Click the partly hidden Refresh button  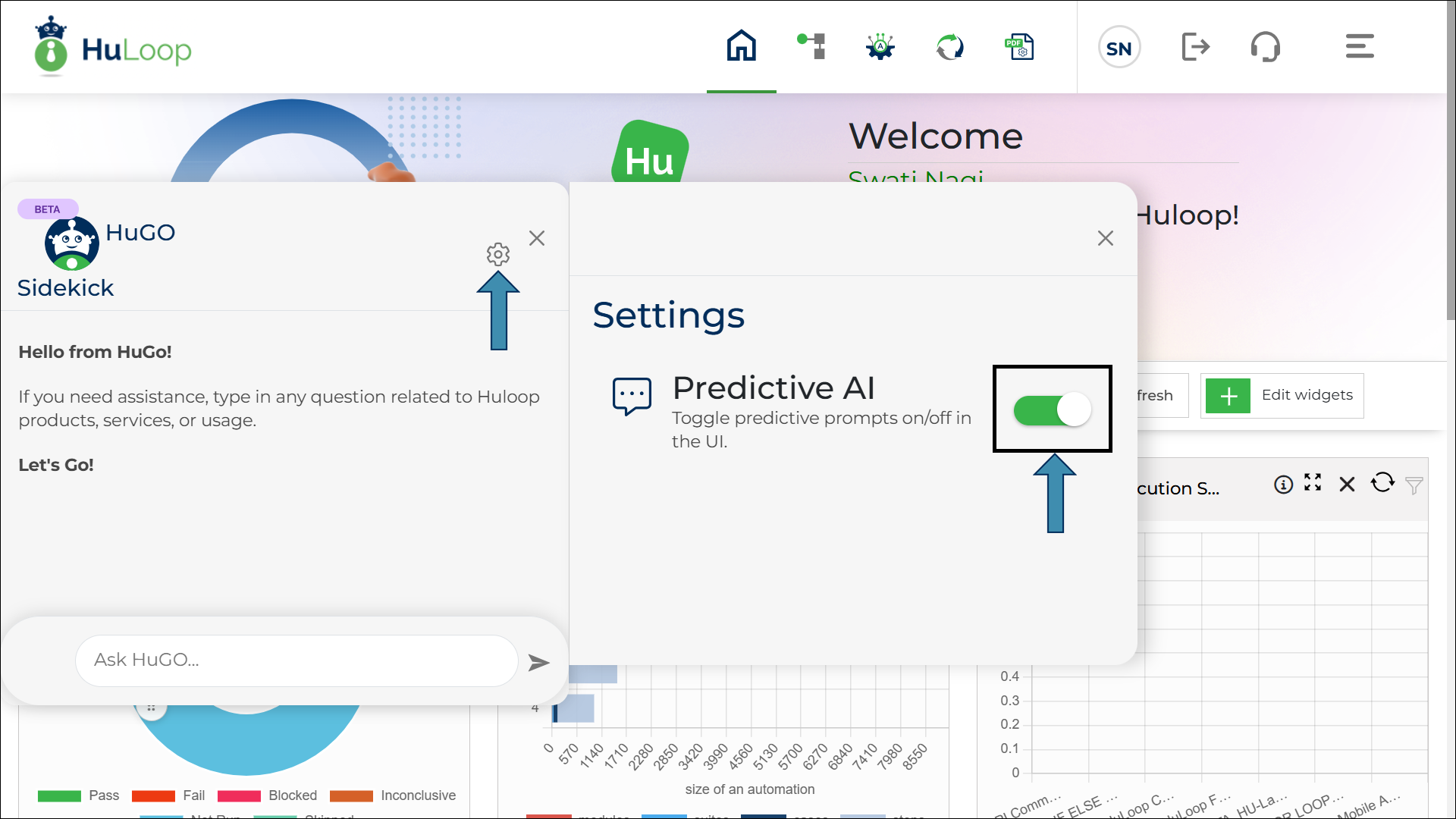click(x=1162, y=395)
